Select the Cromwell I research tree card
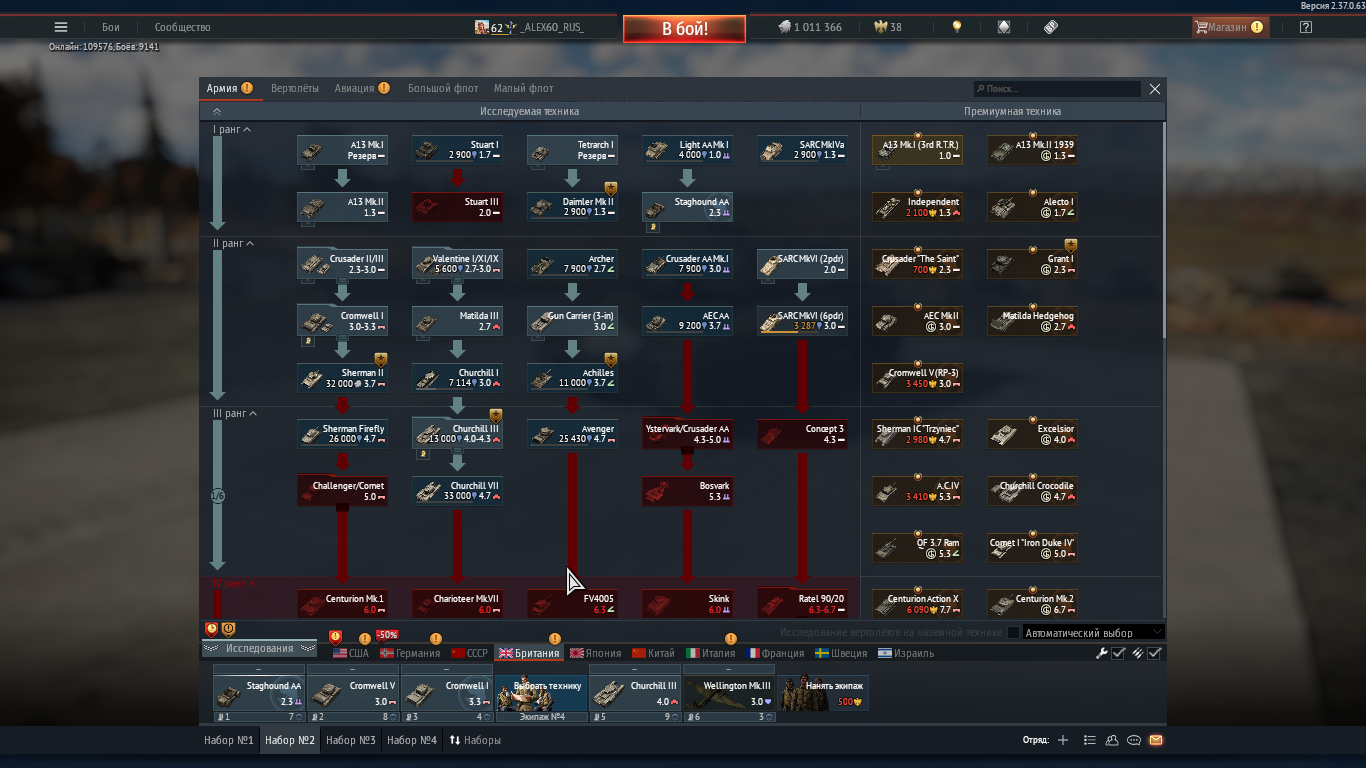Screen dimensions: 1366x768 tap(342, 321)
